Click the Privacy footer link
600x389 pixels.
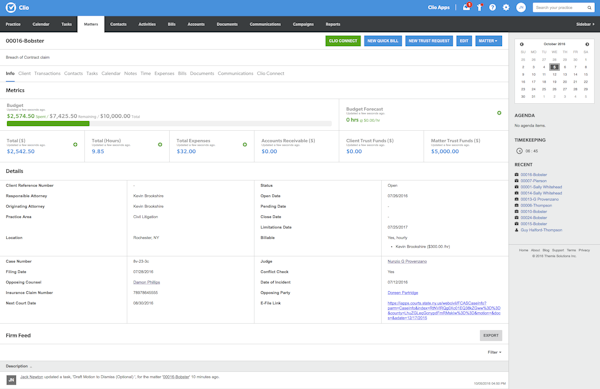pyautogui.click(x=584, y=250)
